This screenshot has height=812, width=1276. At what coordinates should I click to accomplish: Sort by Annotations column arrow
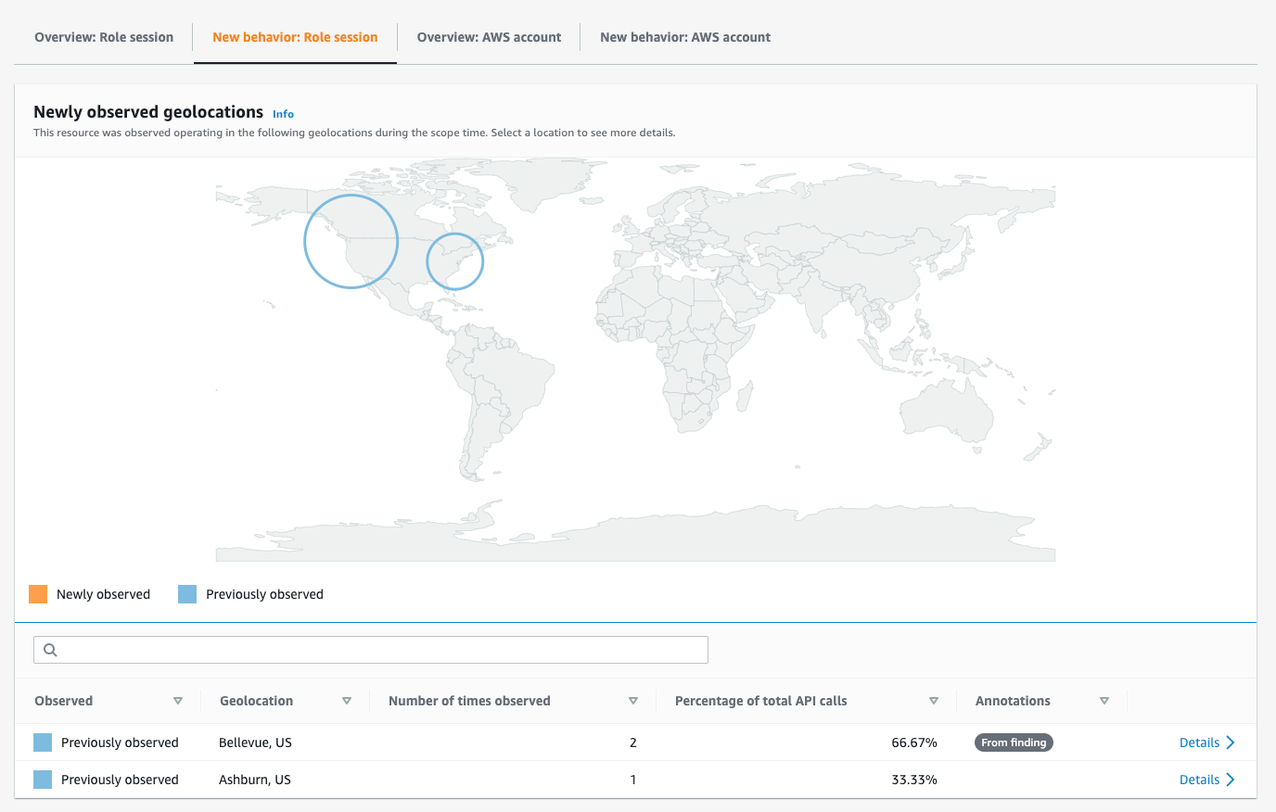pyautogui.click(x=1104, y=701)
